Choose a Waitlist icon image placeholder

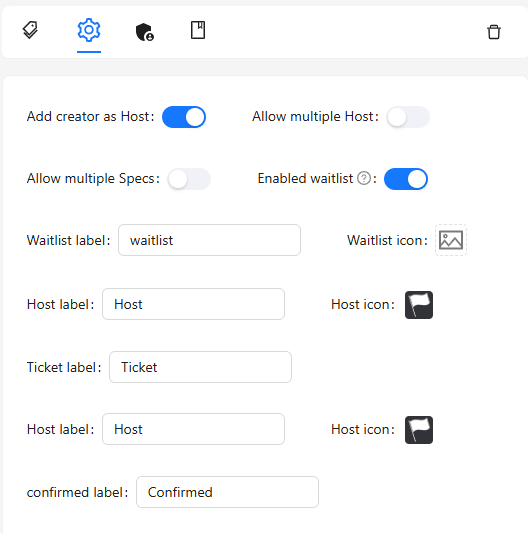451,240
